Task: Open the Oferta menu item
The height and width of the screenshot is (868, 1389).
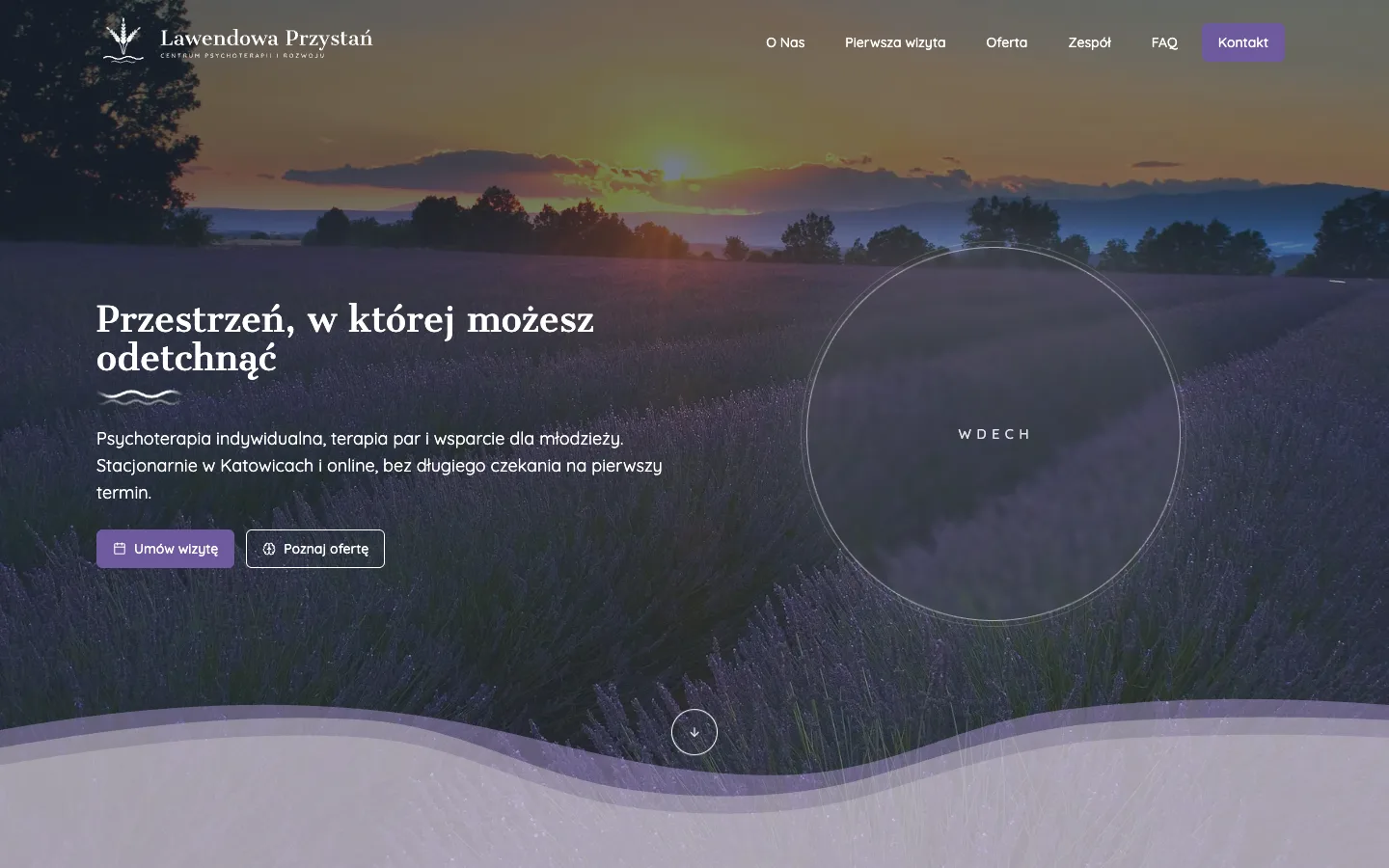Action: pos(1007,42)
